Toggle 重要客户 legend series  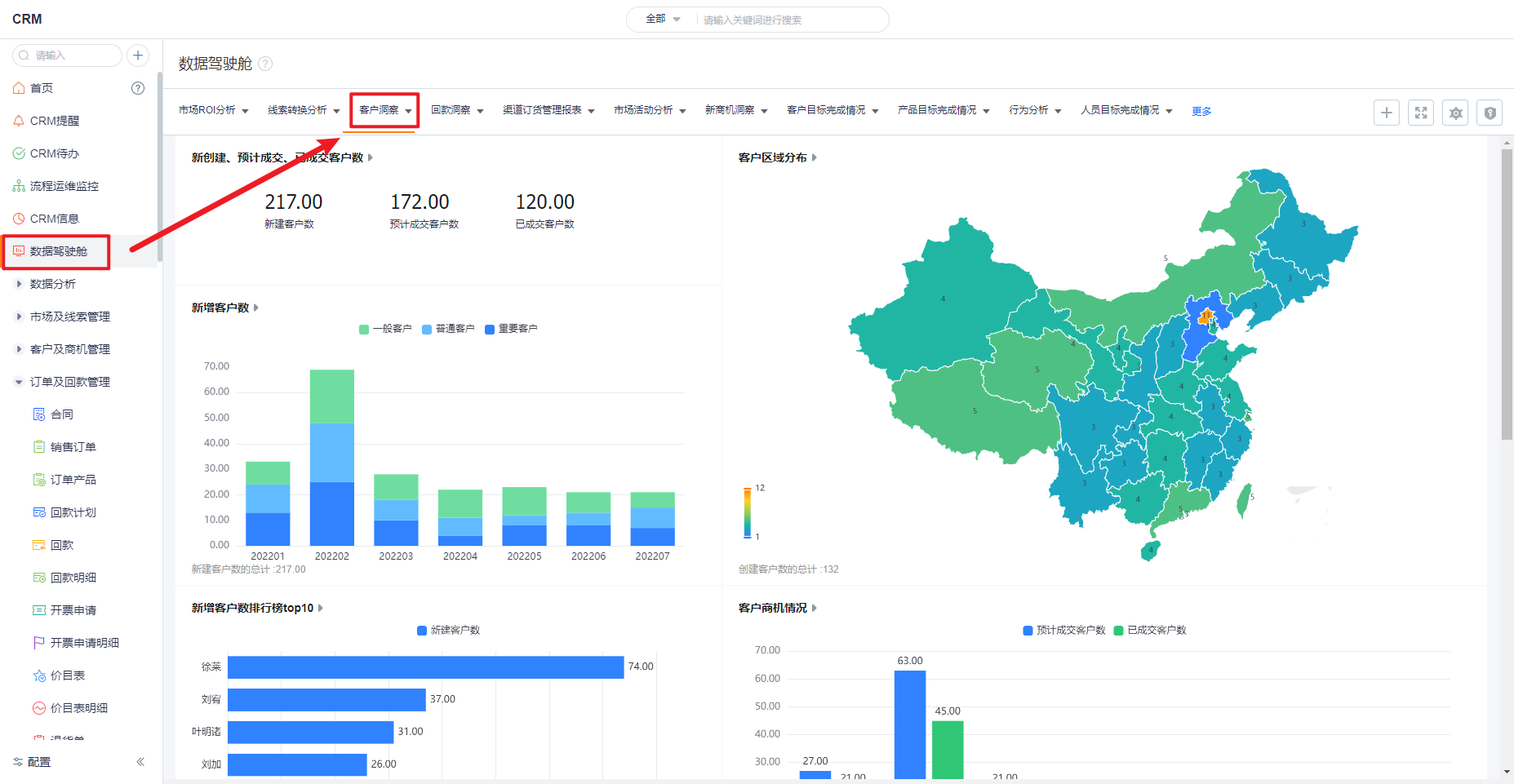tap(511, 329)
